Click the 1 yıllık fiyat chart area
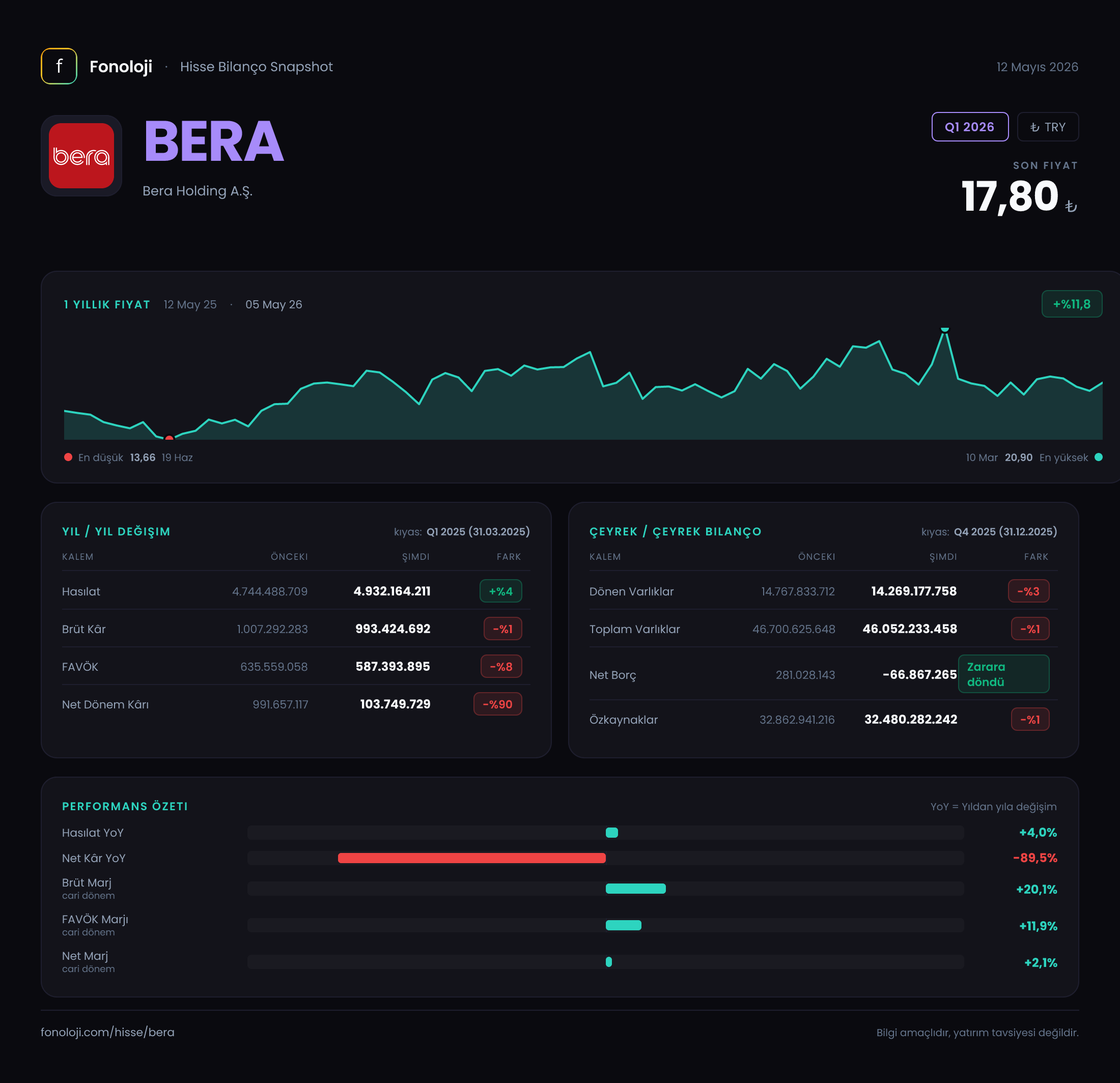 pos(583,384)
